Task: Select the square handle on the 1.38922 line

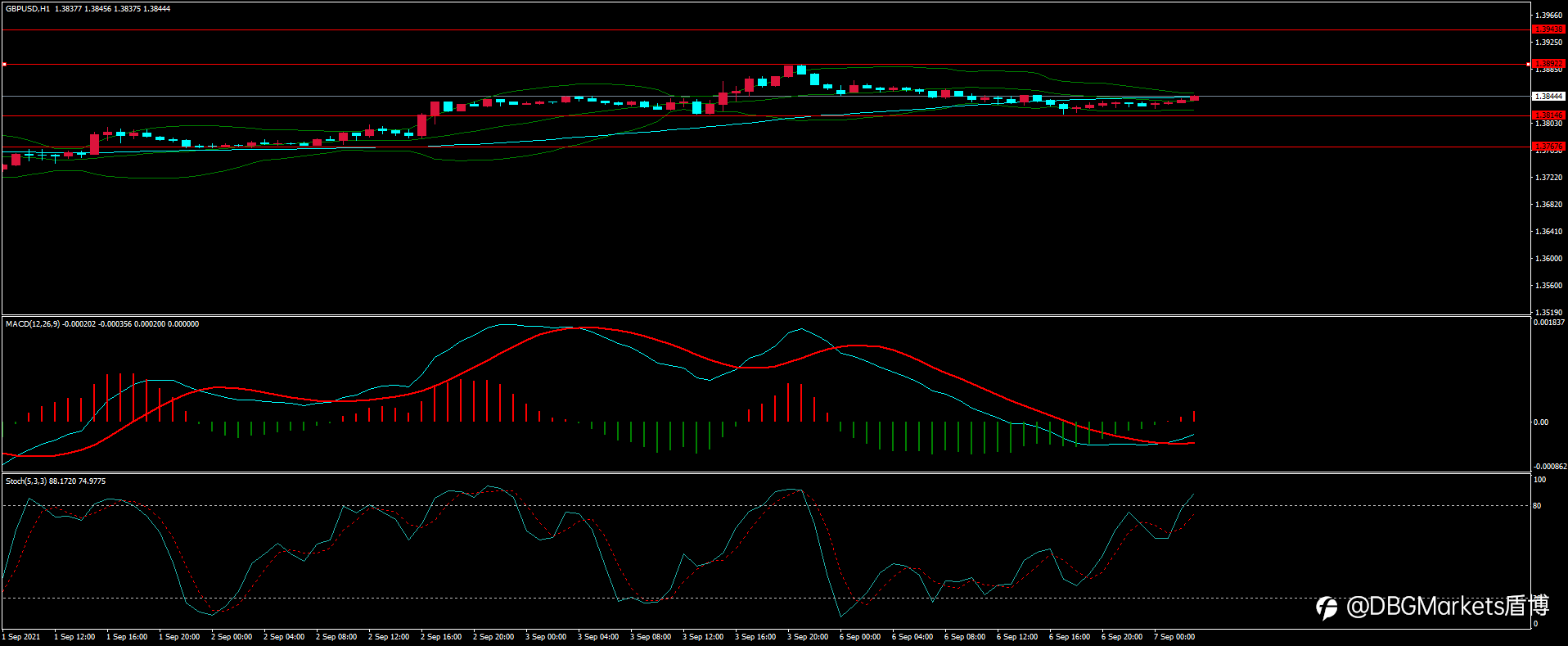Action: [x=4, y=64]
